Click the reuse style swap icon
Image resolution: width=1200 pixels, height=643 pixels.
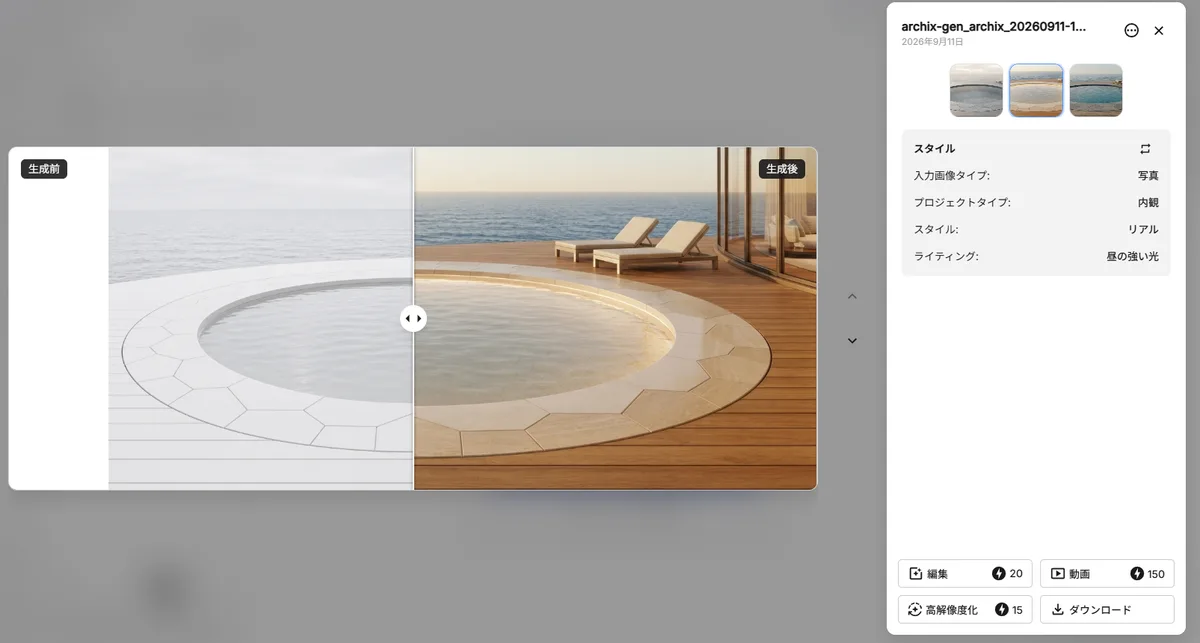click(x=1145, y=149)
